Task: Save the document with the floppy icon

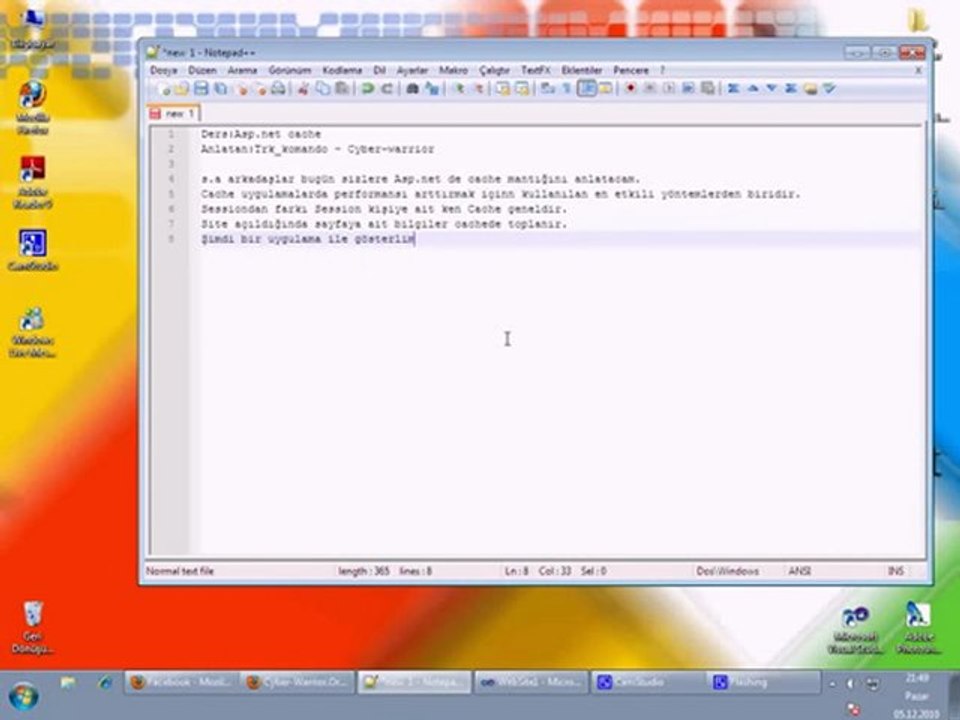Action: tap(201, 89)
